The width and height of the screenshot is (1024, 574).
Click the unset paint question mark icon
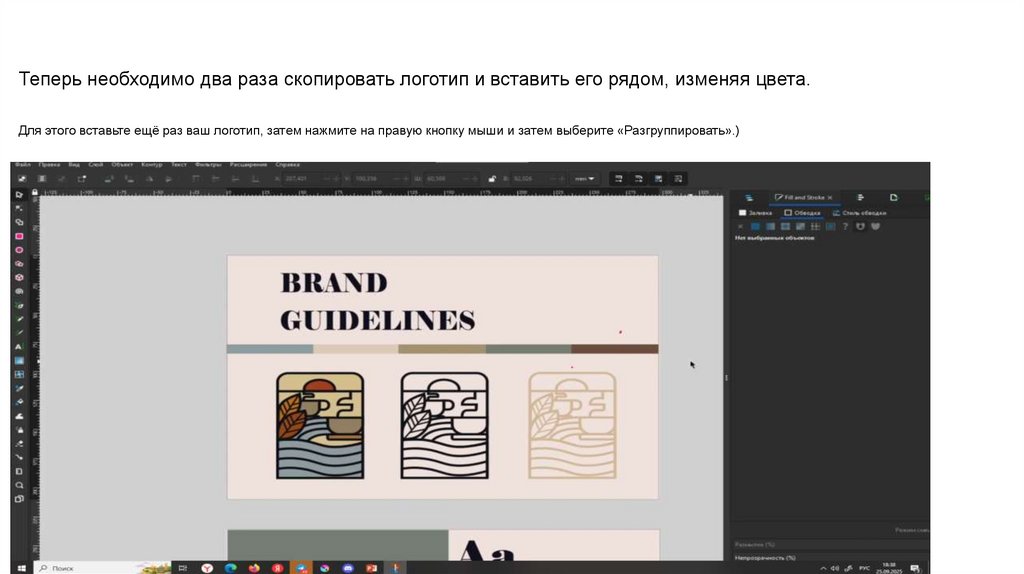[845, 226]
